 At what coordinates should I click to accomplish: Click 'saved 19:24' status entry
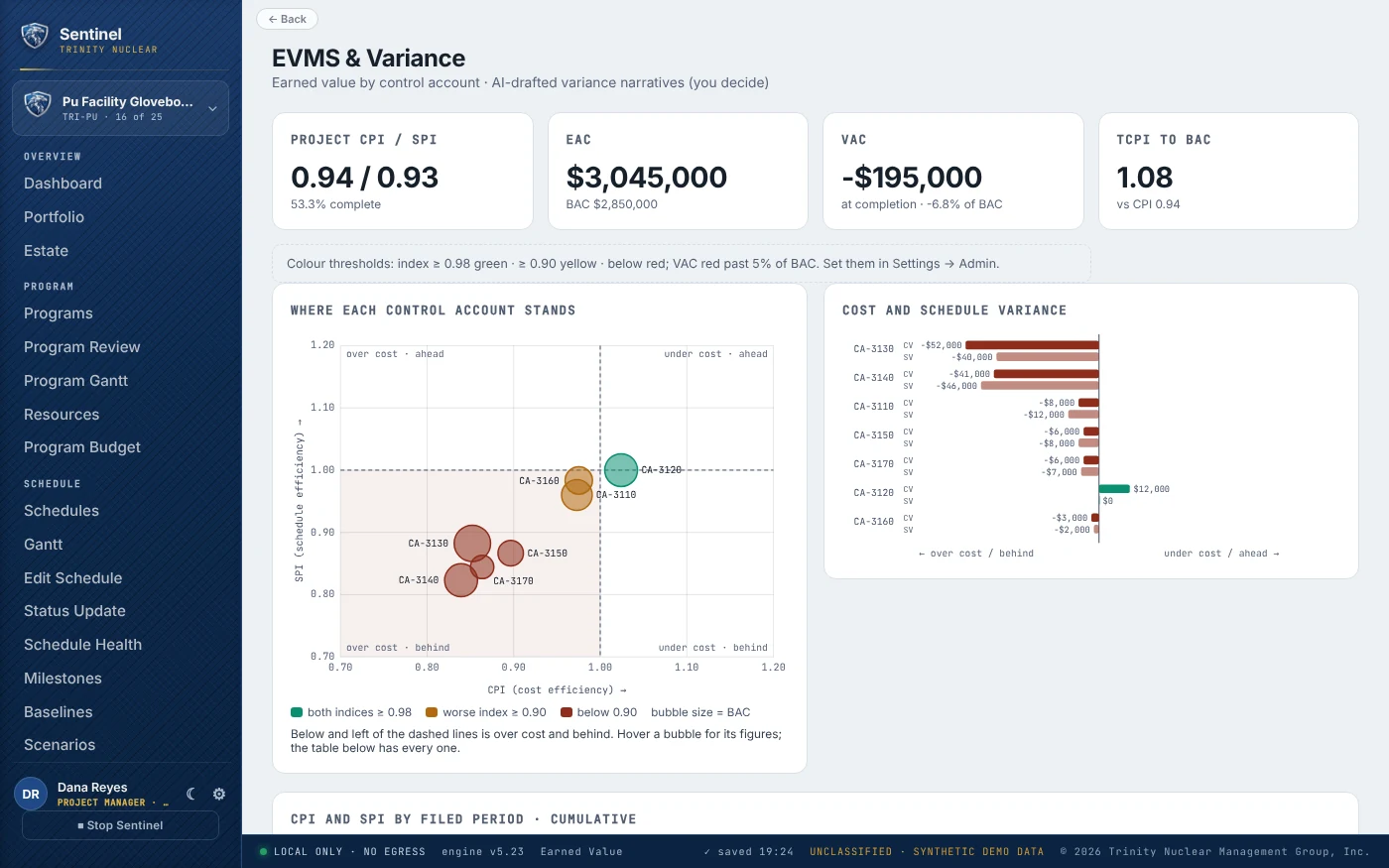[748, 851]
